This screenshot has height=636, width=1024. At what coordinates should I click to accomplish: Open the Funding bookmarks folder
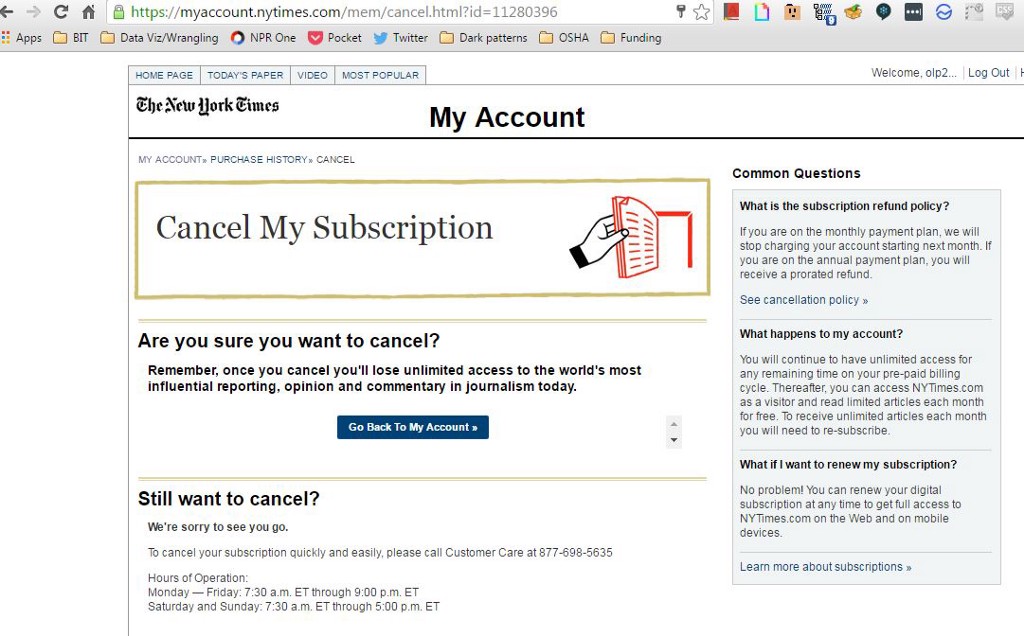click(631, 38)
